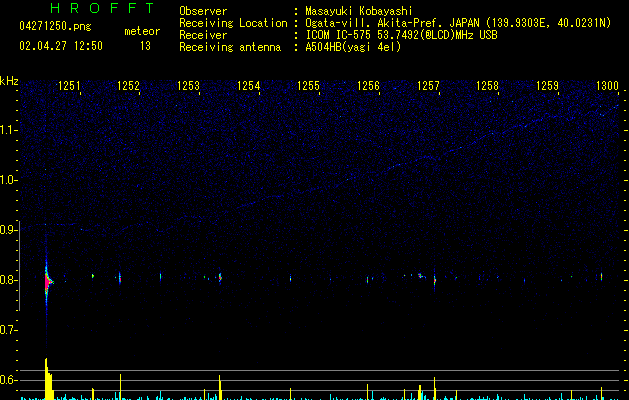The height and width of the screenshot is (400, 629).
Task: Click observer name Masayuki Kobayashi
Action: pyautogui.click(x=359, y=11)
